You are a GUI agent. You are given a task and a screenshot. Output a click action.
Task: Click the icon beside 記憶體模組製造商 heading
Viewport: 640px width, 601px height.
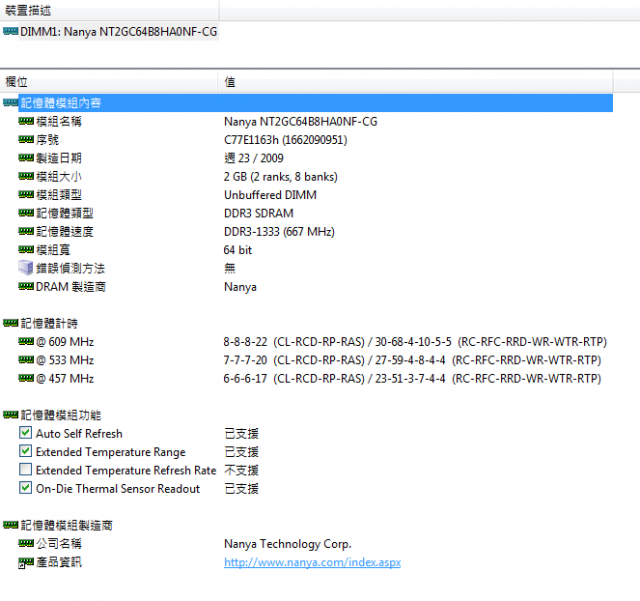(x=10, y=525)
